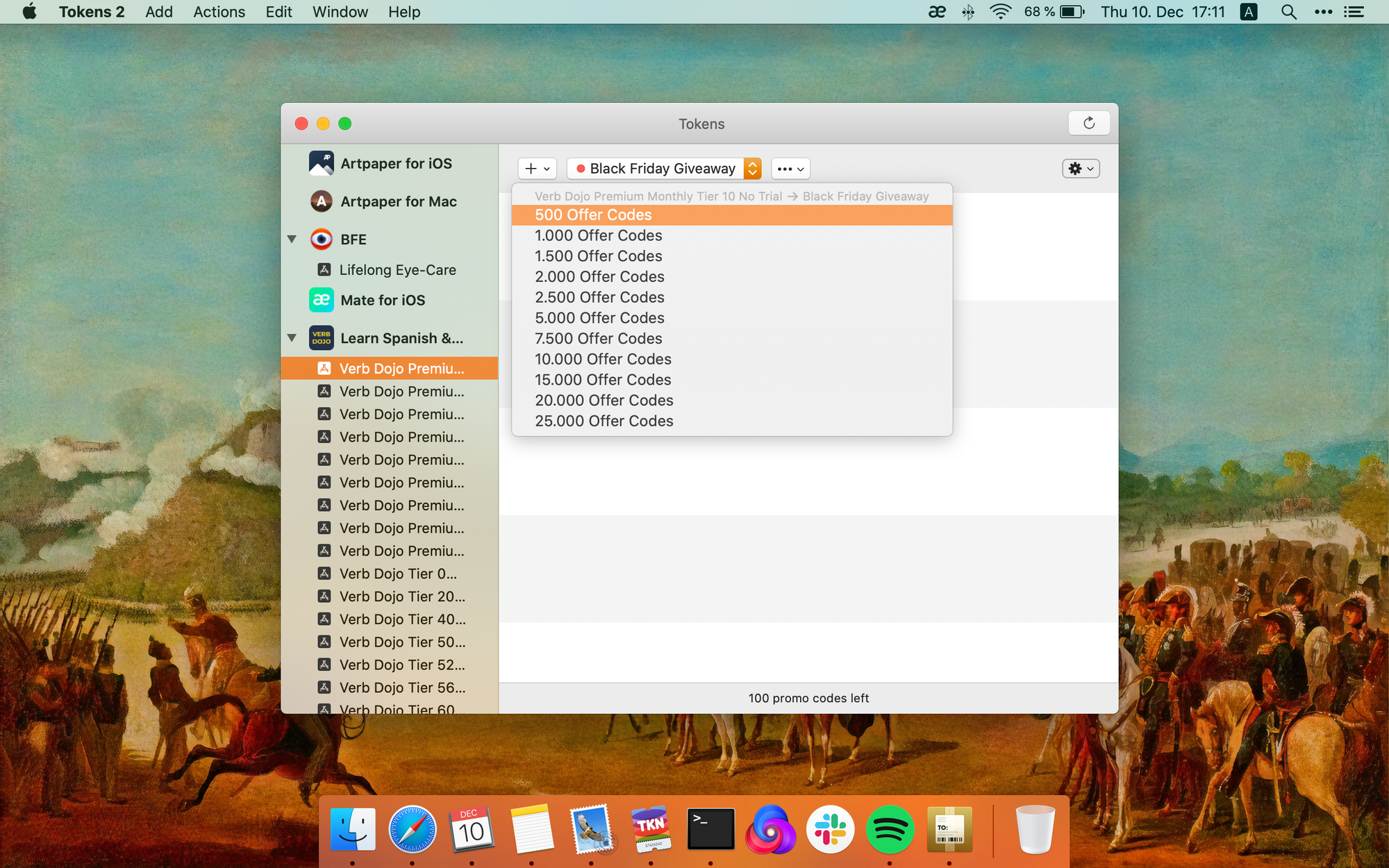Select 5.000 Offer Codes from the list
Viewport: 1389px width, 868px height.
coord(599,317)
